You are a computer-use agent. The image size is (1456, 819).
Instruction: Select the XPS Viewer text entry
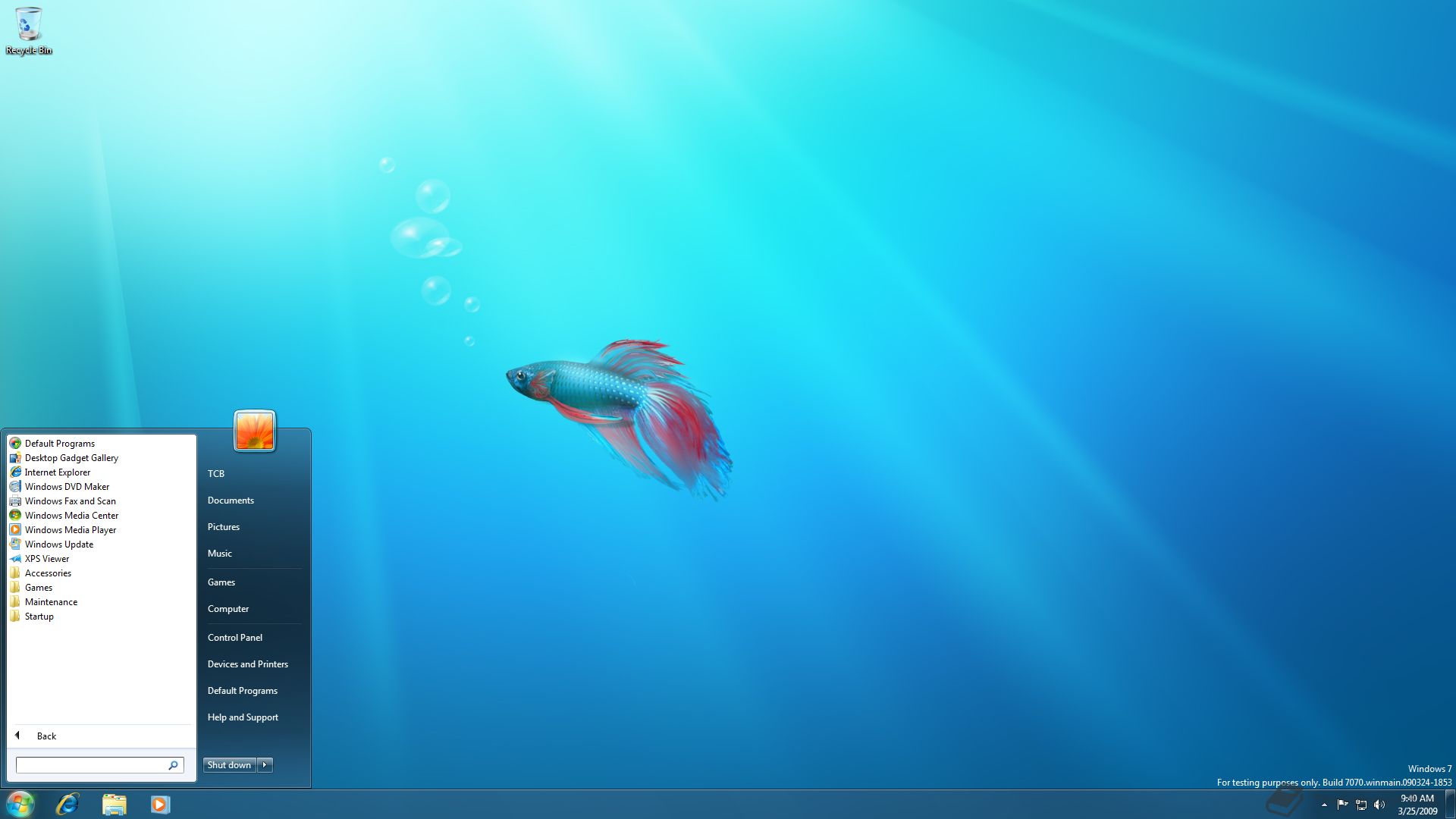pos(47,559)
